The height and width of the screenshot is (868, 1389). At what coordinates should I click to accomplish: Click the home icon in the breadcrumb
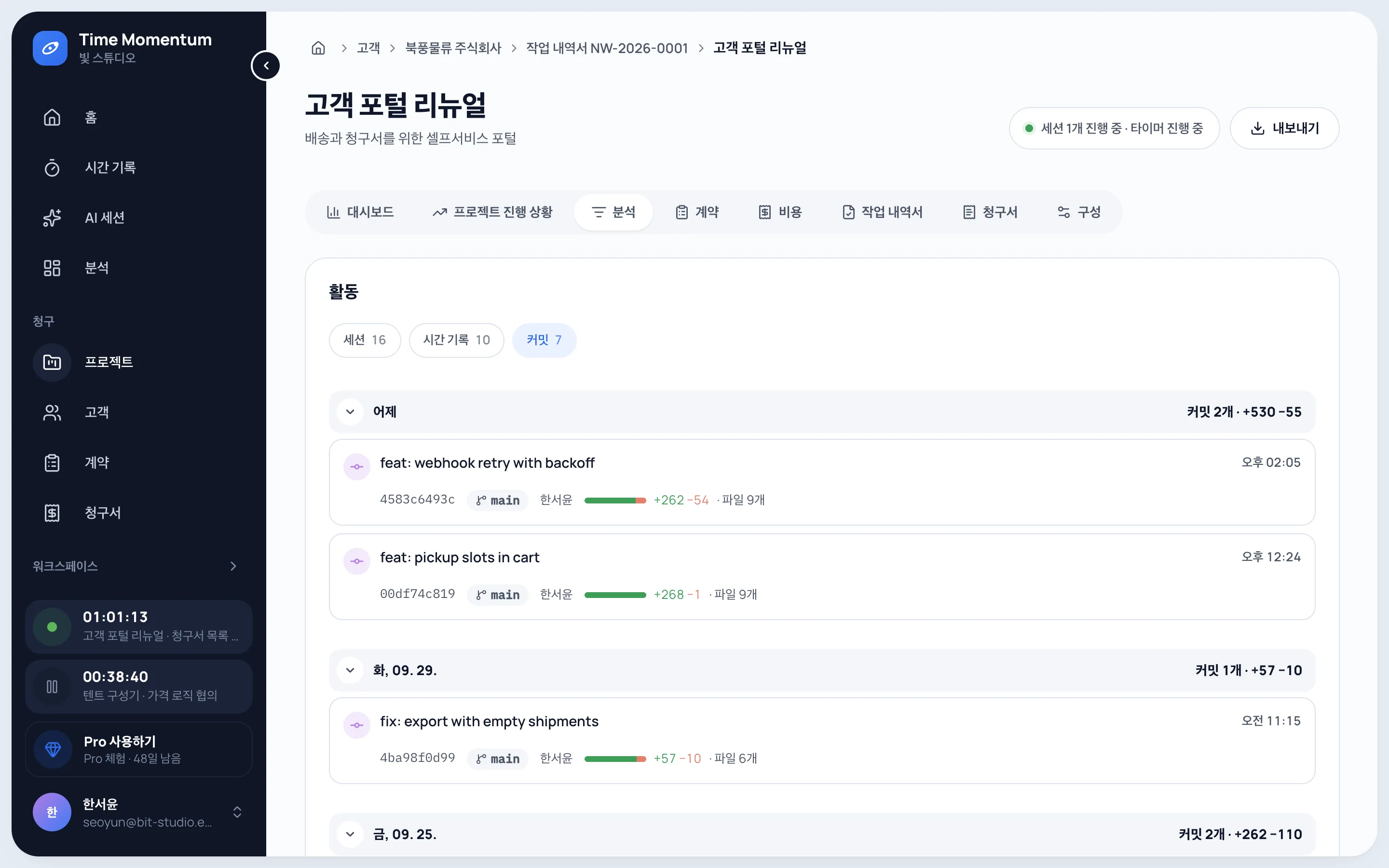coord(318,48)
